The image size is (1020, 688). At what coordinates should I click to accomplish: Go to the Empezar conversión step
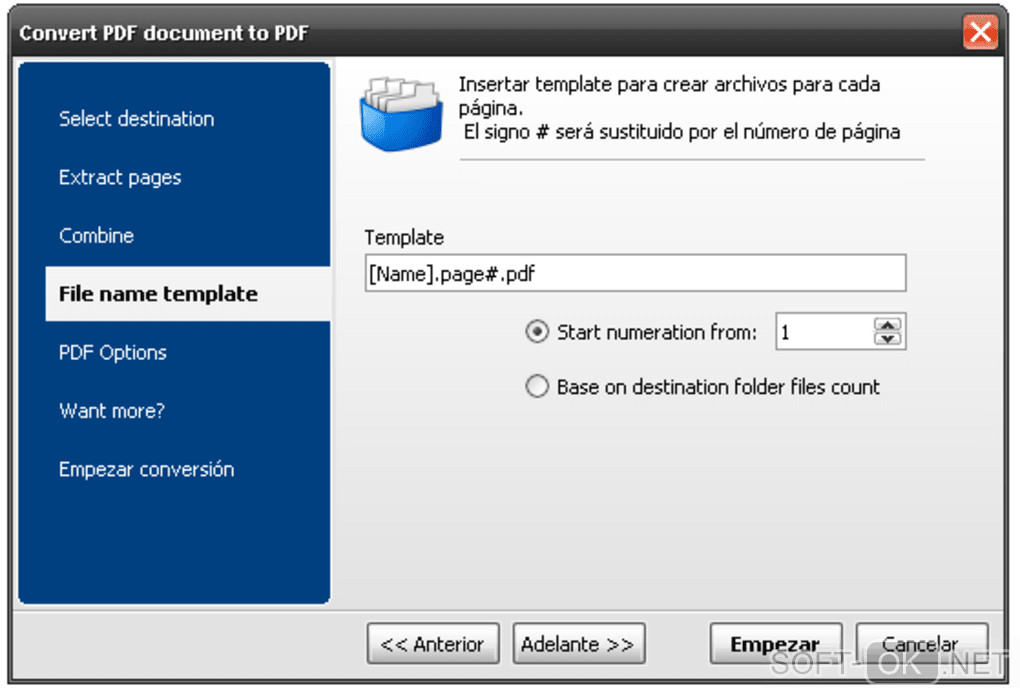pyautogui.click(x=146, y=470)
